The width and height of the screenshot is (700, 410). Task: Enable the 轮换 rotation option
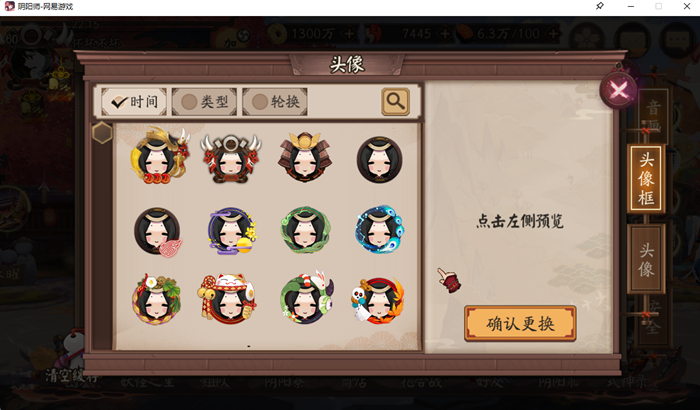(x=275, y=102)
